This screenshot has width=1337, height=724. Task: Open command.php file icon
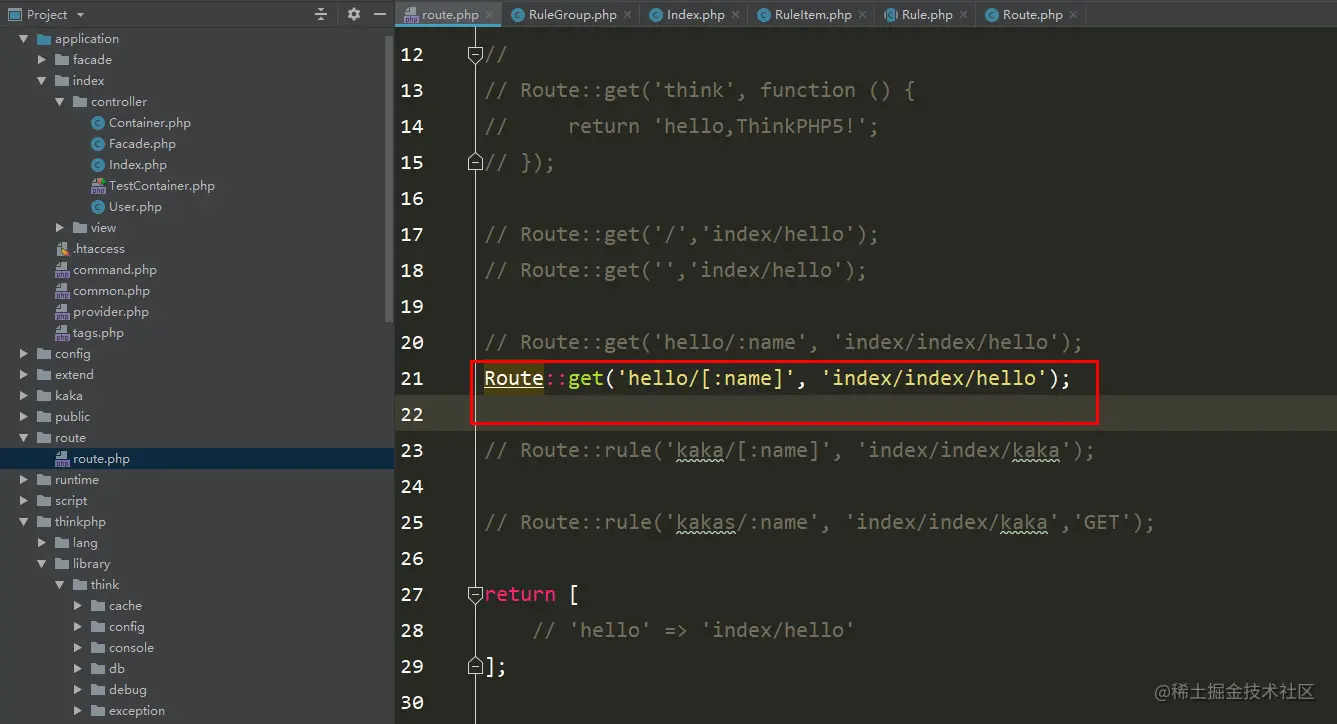[x=62, y=270]
